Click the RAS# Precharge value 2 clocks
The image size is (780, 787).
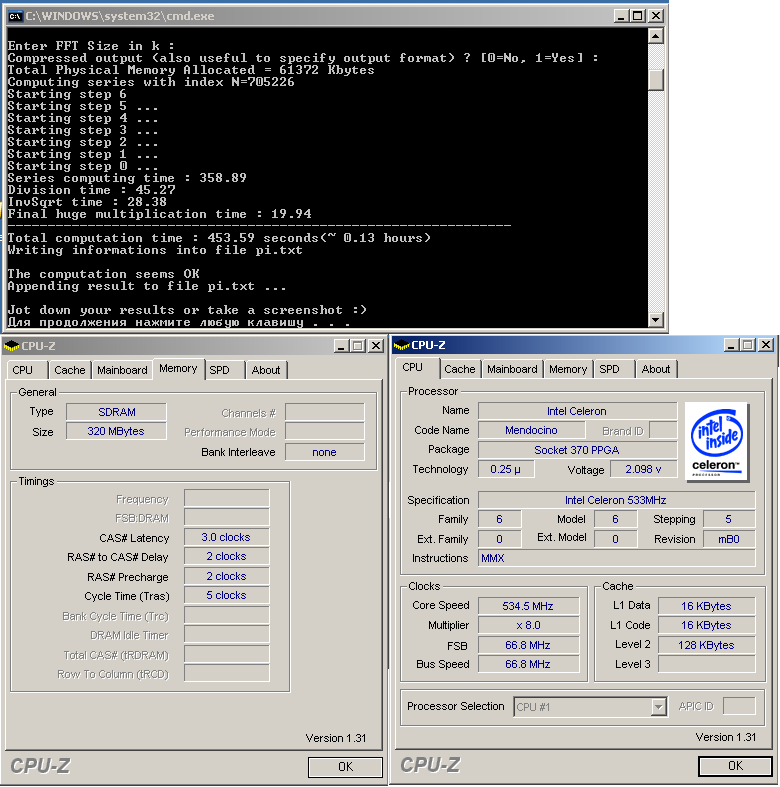tap(226, 576)
